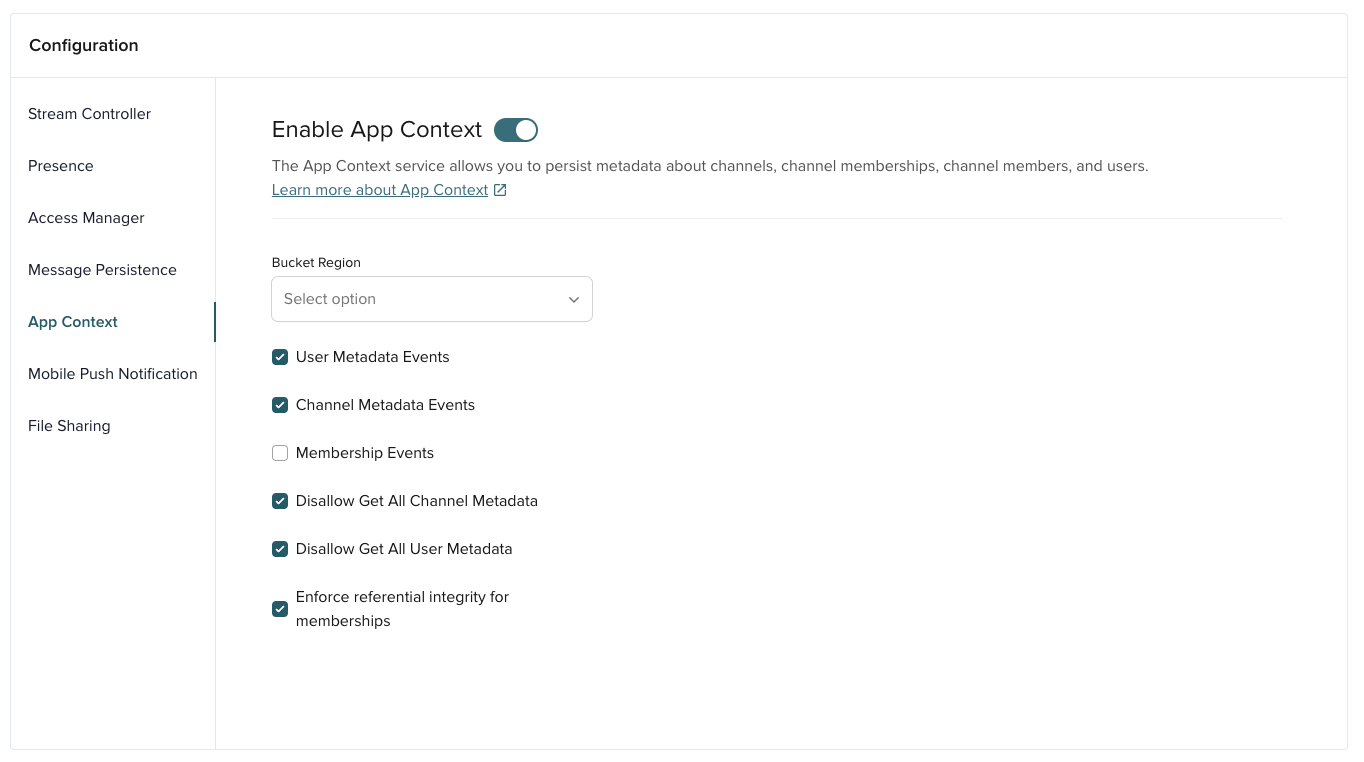Viewport: 1364px width, 762px height.
Task: Open Message Persistence settings
Action: pyautogui.click(x=102, y=270)
